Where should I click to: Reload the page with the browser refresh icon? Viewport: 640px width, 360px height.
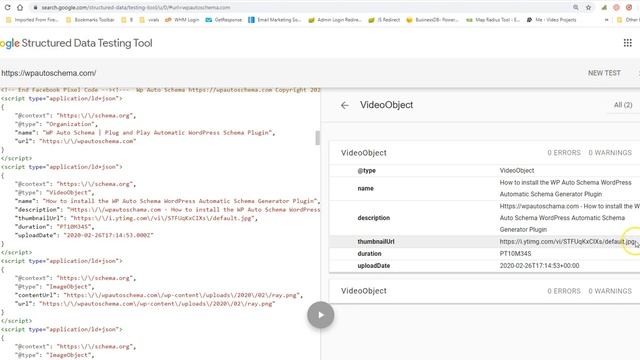pyautogui.click(x=7, y=7)
